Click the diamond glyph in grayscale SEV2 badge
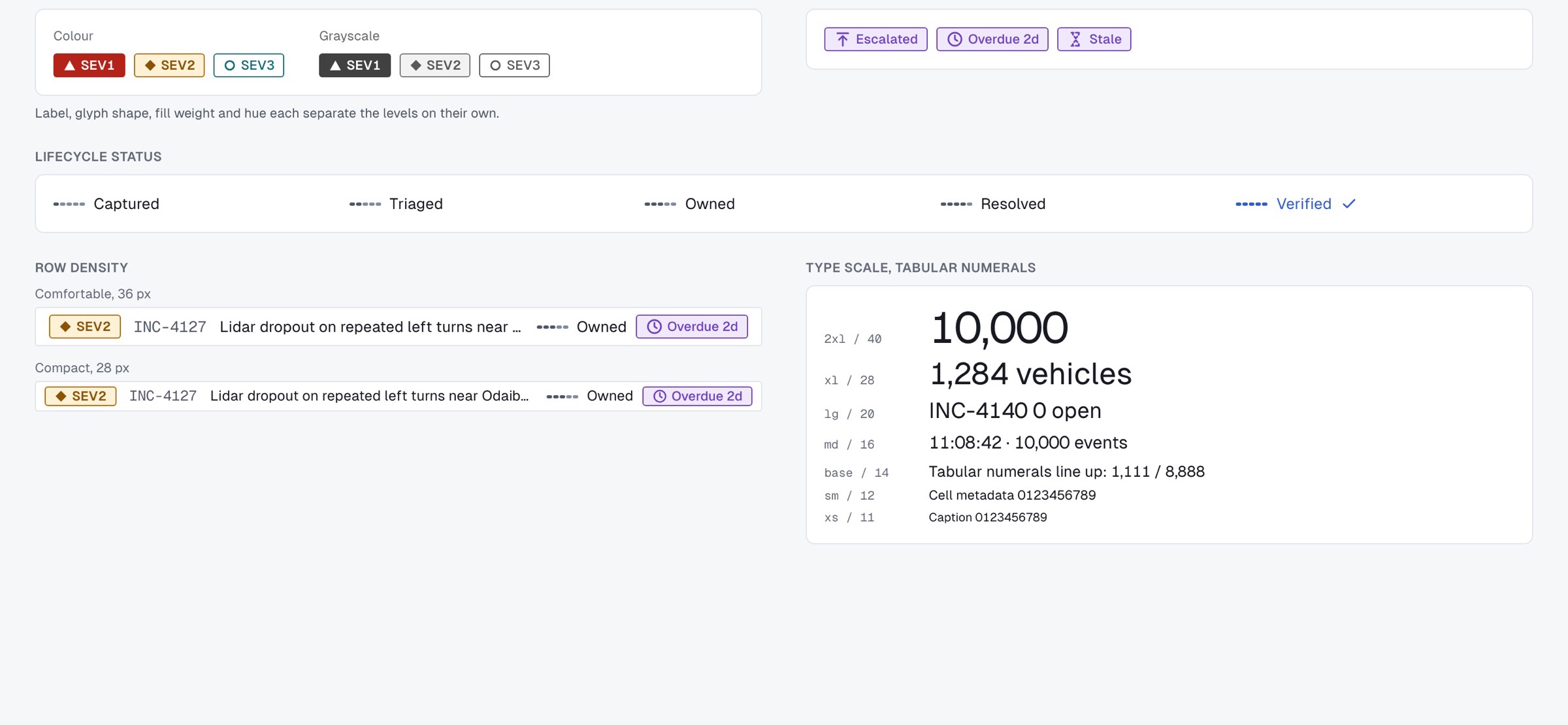1568x725 pixels. click(416, 65)
